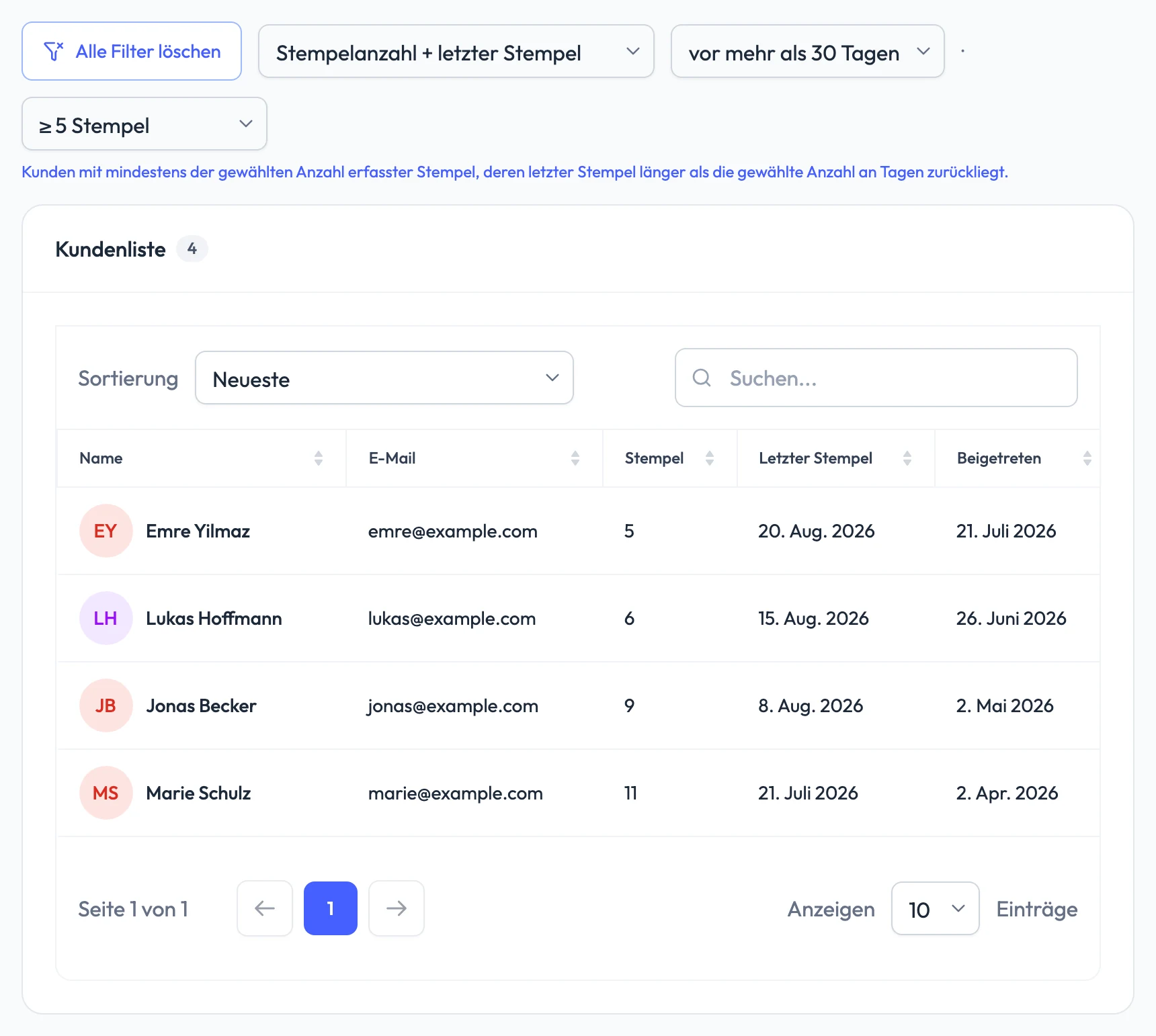Expand the ≥ 5 Stempel dropdown
The height and width of the screenshot is (1036, 1156).
144,124
